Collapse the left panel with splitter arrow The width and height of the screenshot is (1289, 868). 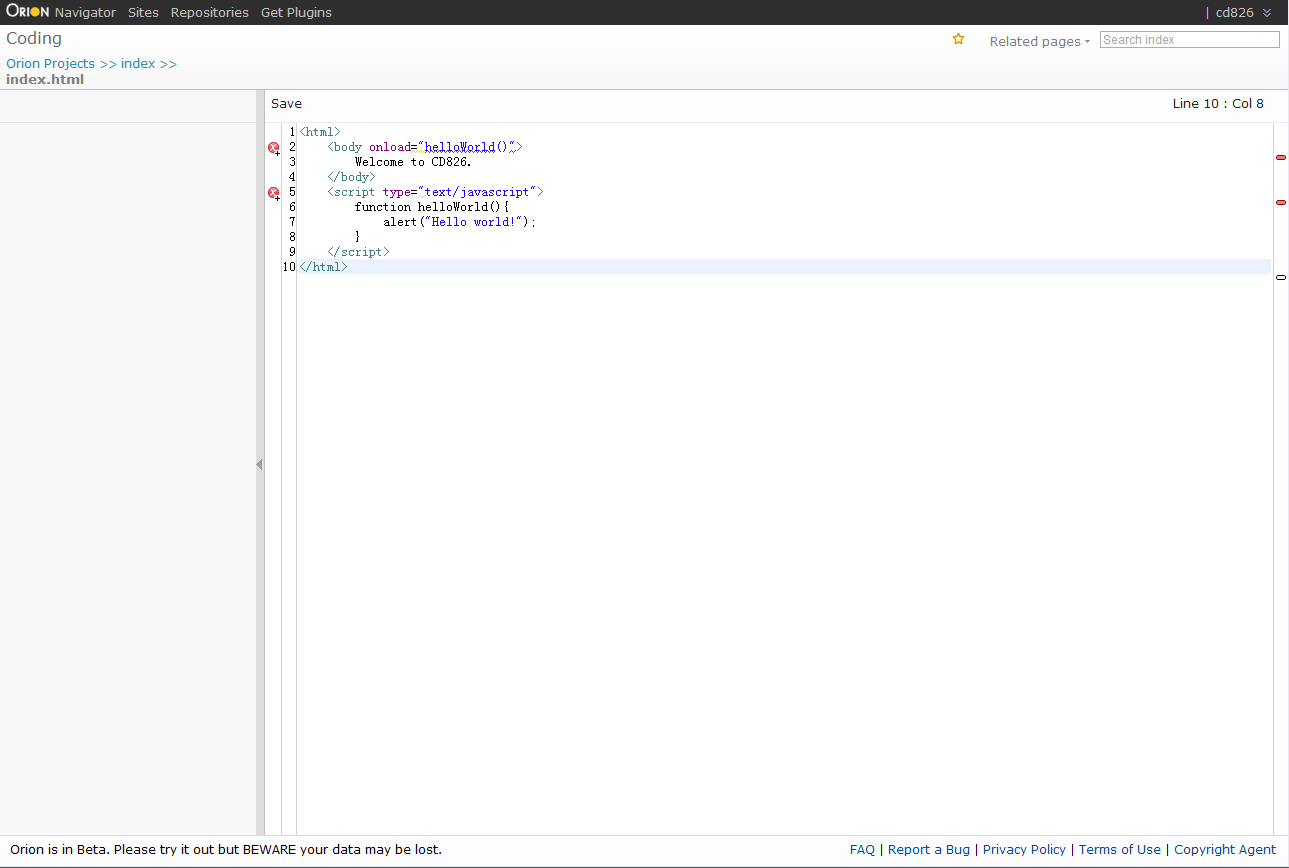pyautogui.click(x=260, y=464)
